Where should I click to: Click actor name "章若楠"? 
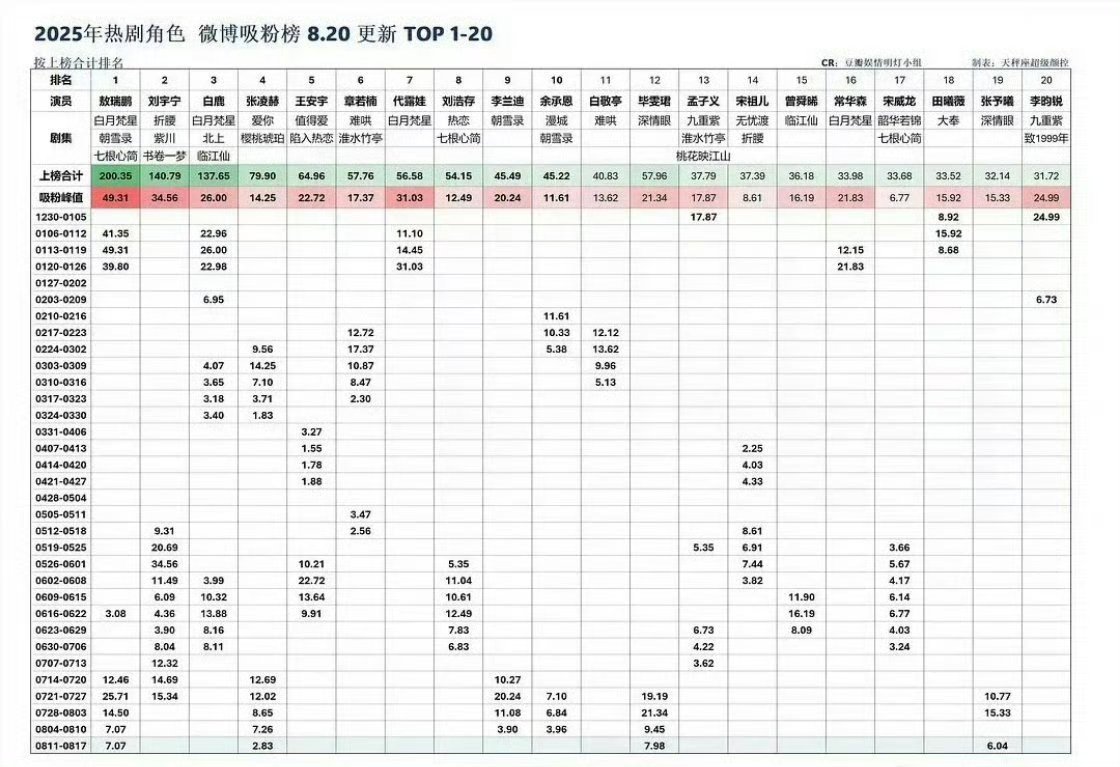point(361,101)
